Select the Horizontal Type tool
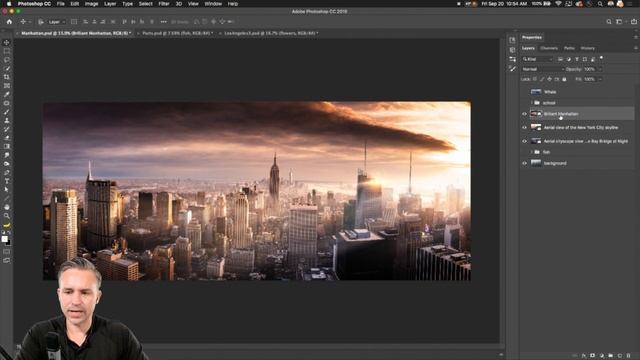640x360 pixels. pos(7,181)
